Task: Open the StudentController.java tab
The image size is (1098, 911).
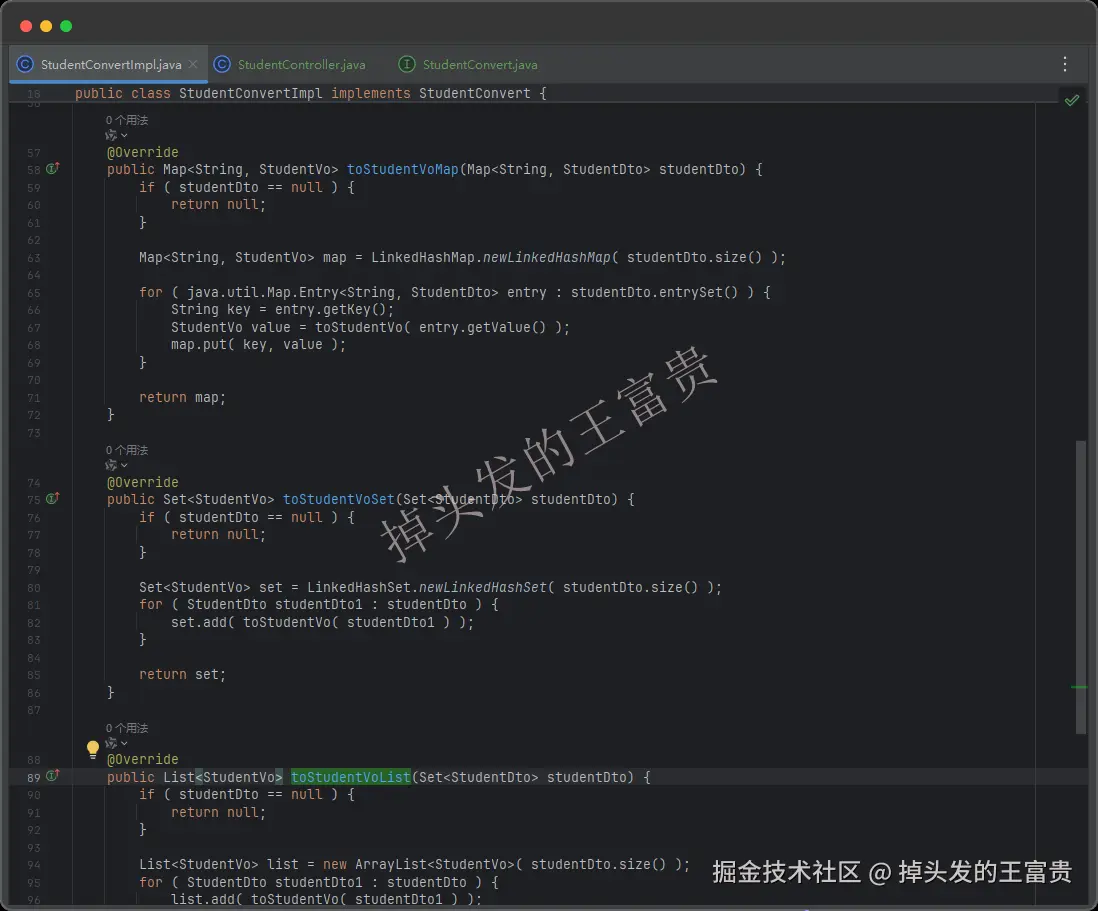Action: [x=301, y=64]
